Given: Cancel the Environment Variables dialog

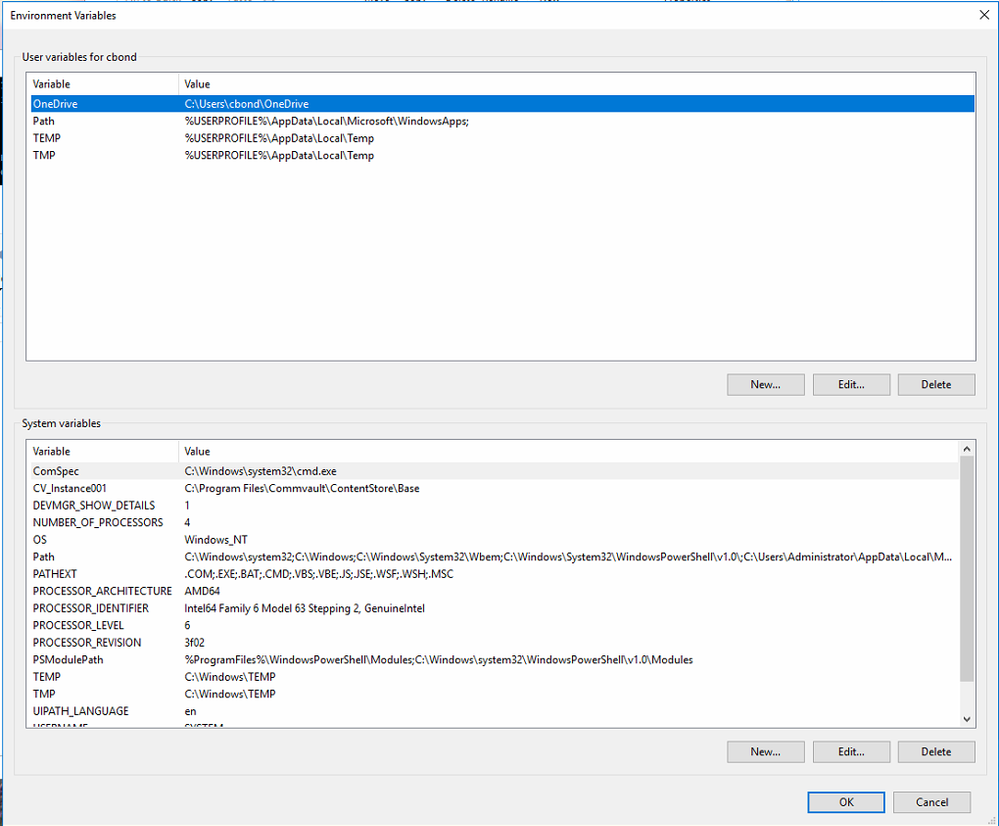Looking at the screenshot, I should coord(931,802).
